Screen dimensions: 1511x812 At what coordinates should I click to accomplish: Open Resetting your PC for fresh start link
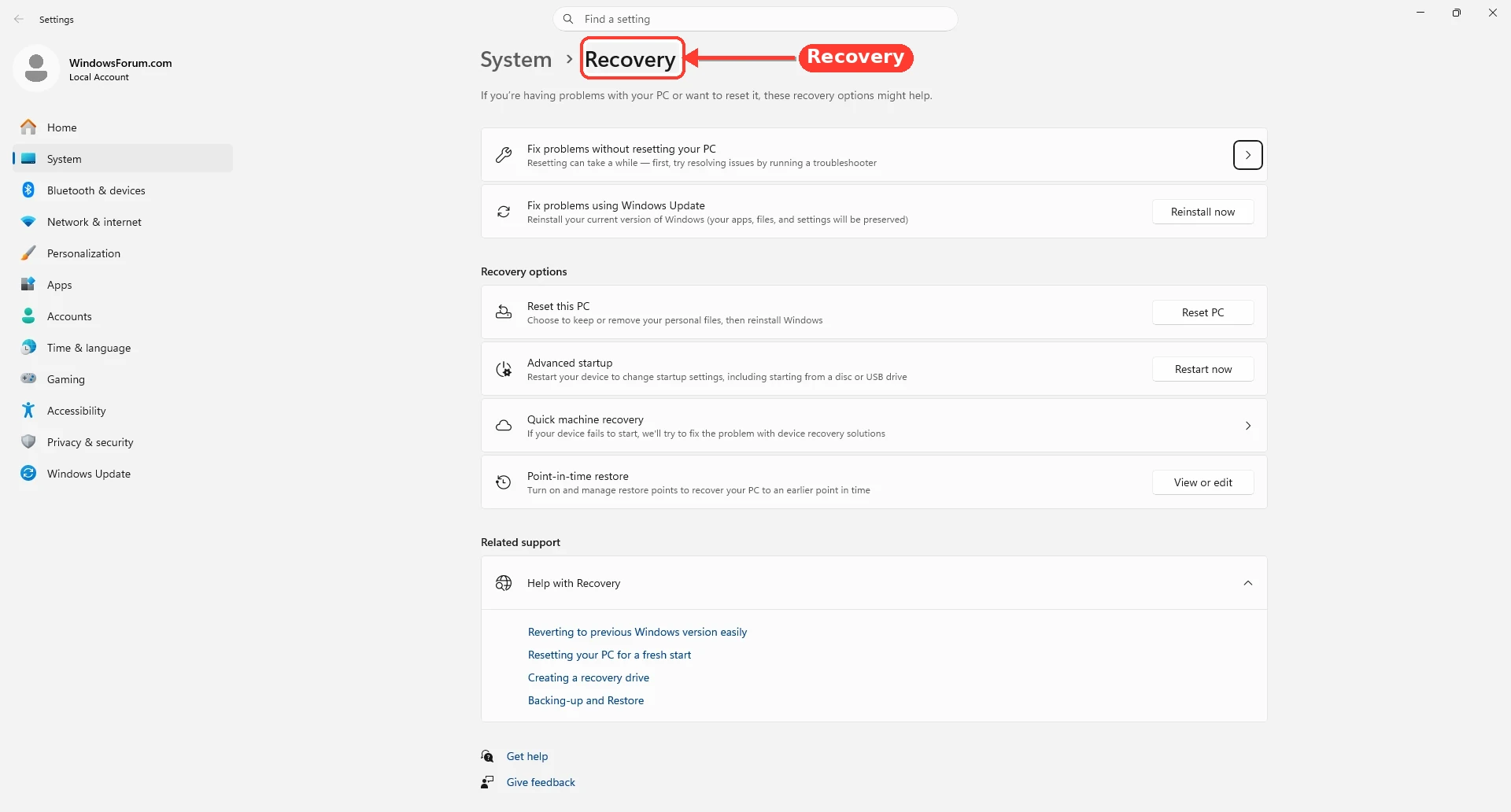coord(609,655)
